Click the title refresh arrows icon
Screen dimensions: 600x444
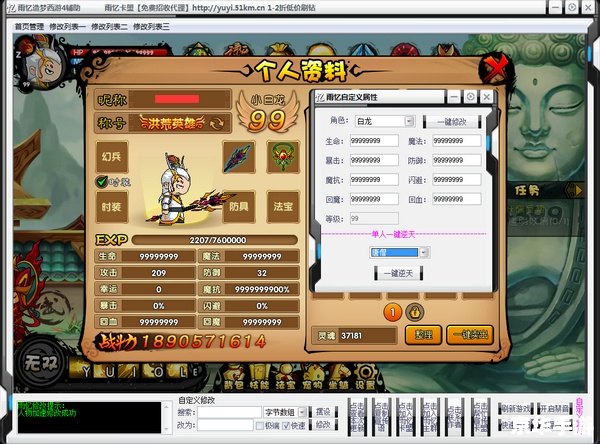point(217,123)
